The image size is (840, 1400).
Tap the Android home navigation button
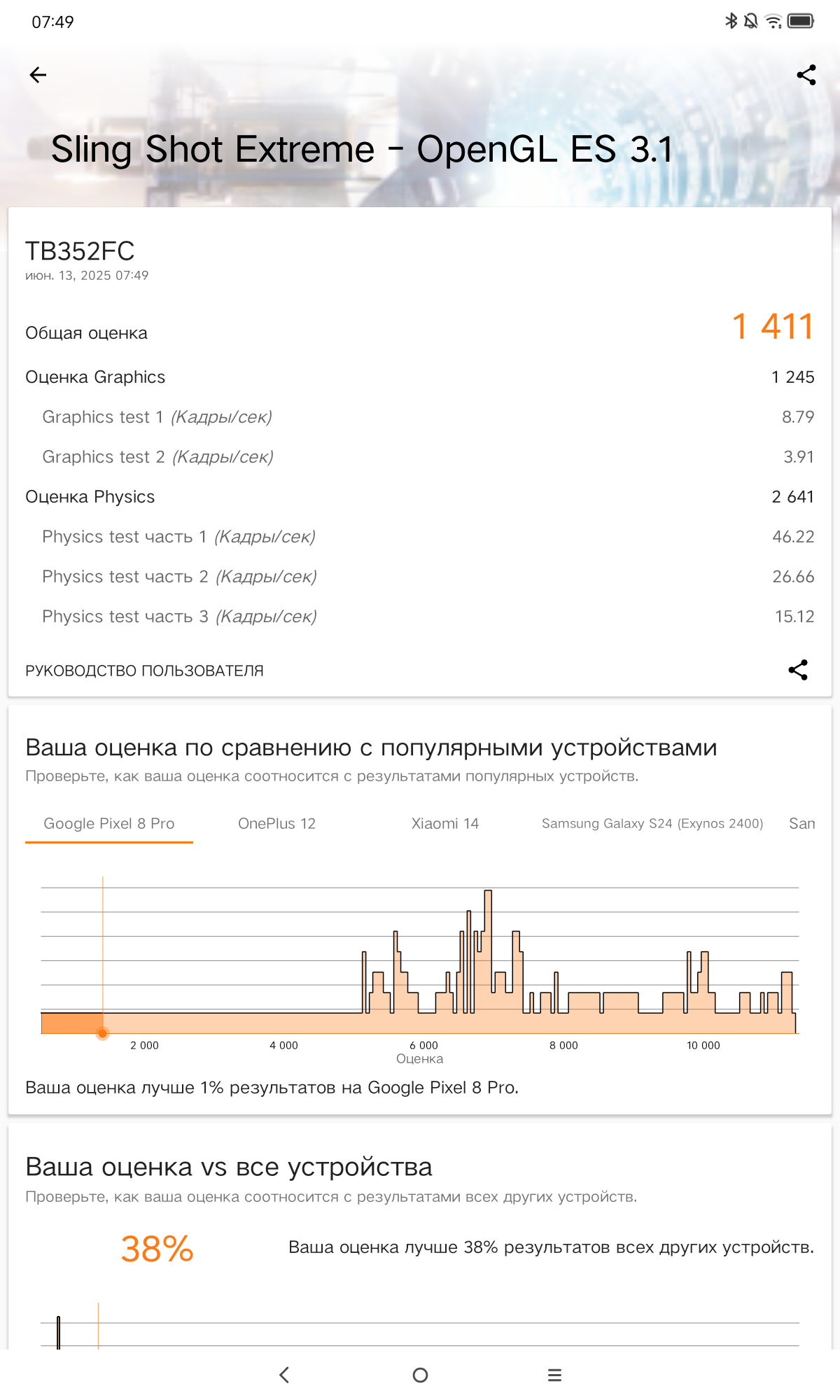pyautogui.click(x=420, y=1375)
